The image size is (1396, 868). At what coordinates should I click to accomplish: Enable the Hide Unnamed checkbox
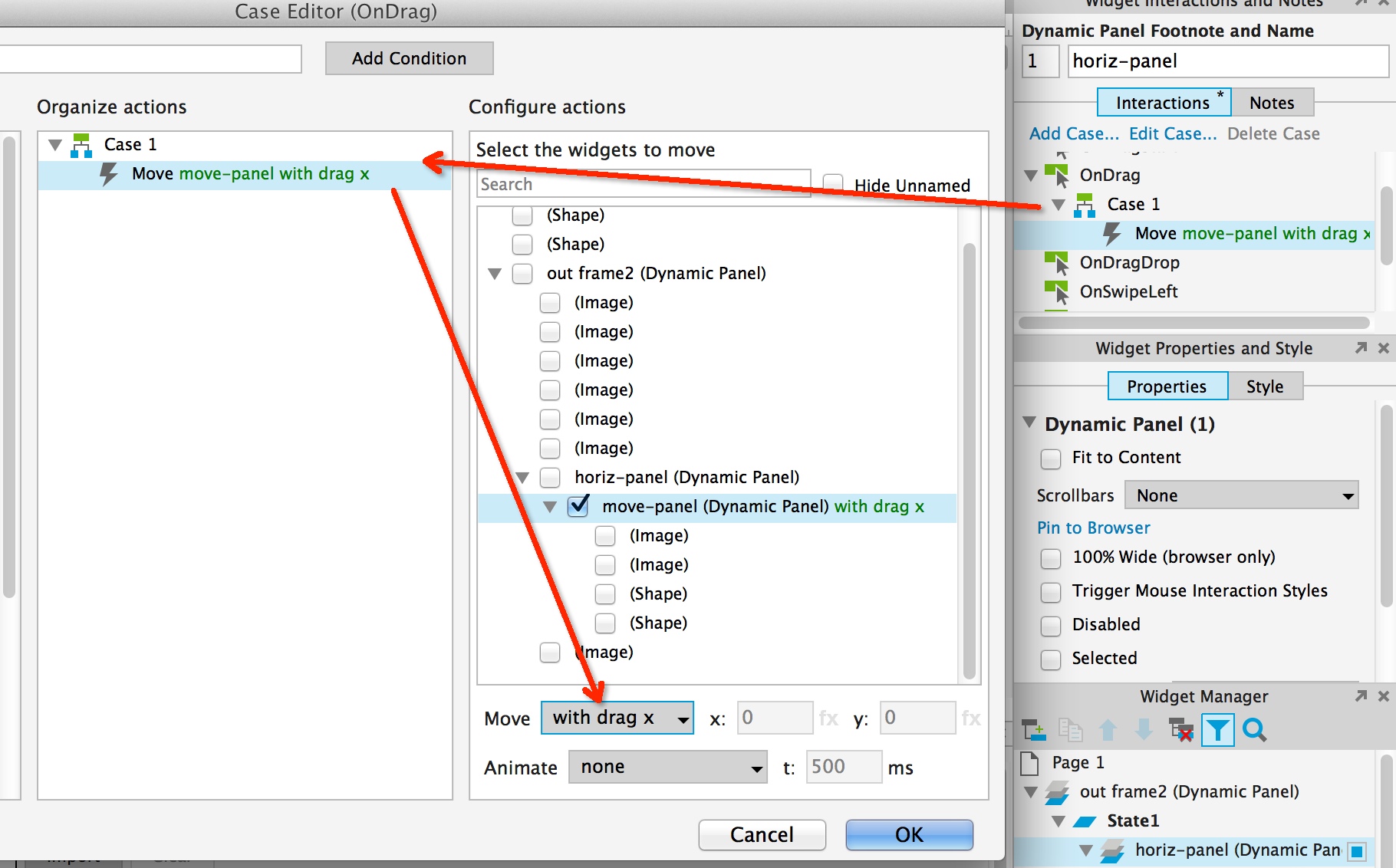pos(833,184)
